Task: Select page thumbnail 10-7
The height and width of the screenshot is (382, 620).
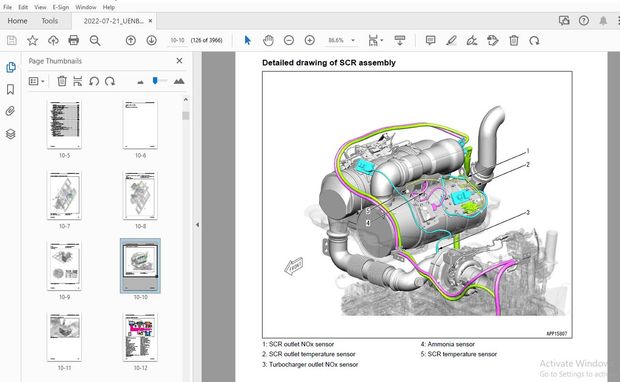Action: point(64,195)
